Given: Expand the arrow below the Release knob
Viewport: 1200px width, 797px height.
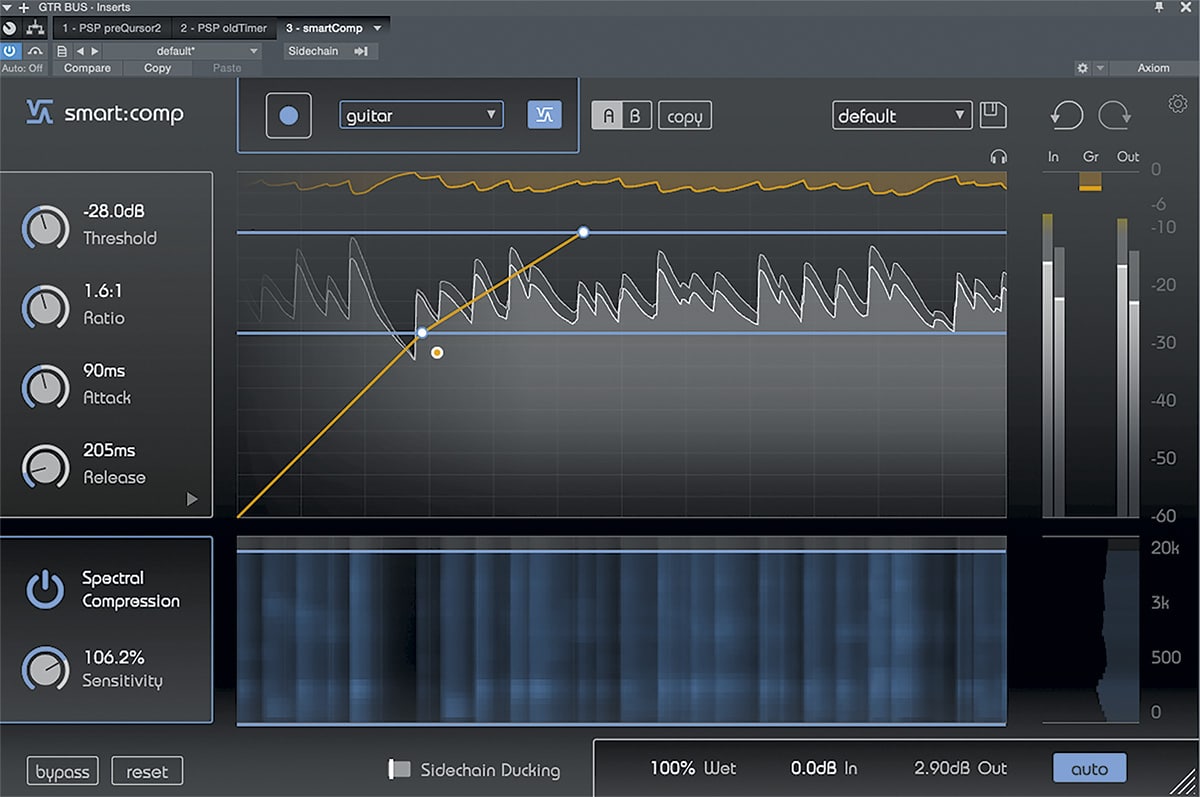Looking at the screenshot, I should (192, 499).
